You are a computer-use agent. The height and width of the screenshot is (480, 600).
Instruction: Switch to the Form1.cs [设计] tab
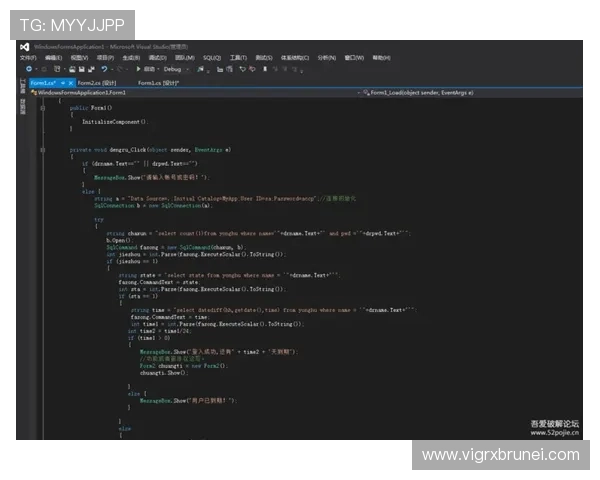click(x=156, y=82)
